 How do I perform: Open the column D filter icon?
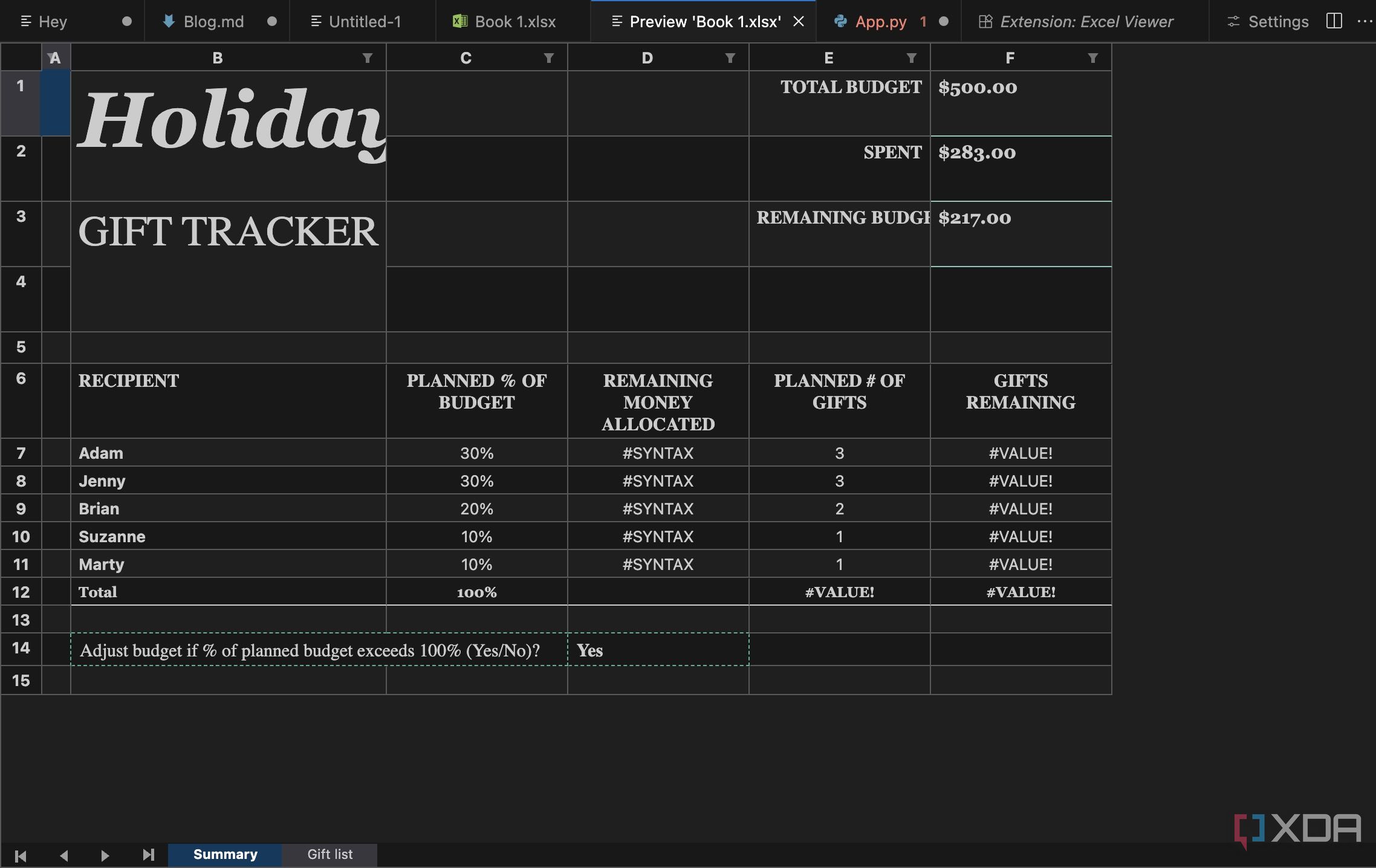[730, 58]
